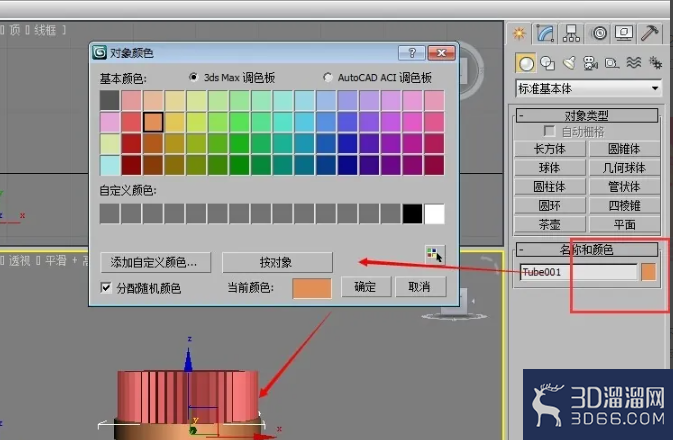Click the 管状体 button

[624, 187]
